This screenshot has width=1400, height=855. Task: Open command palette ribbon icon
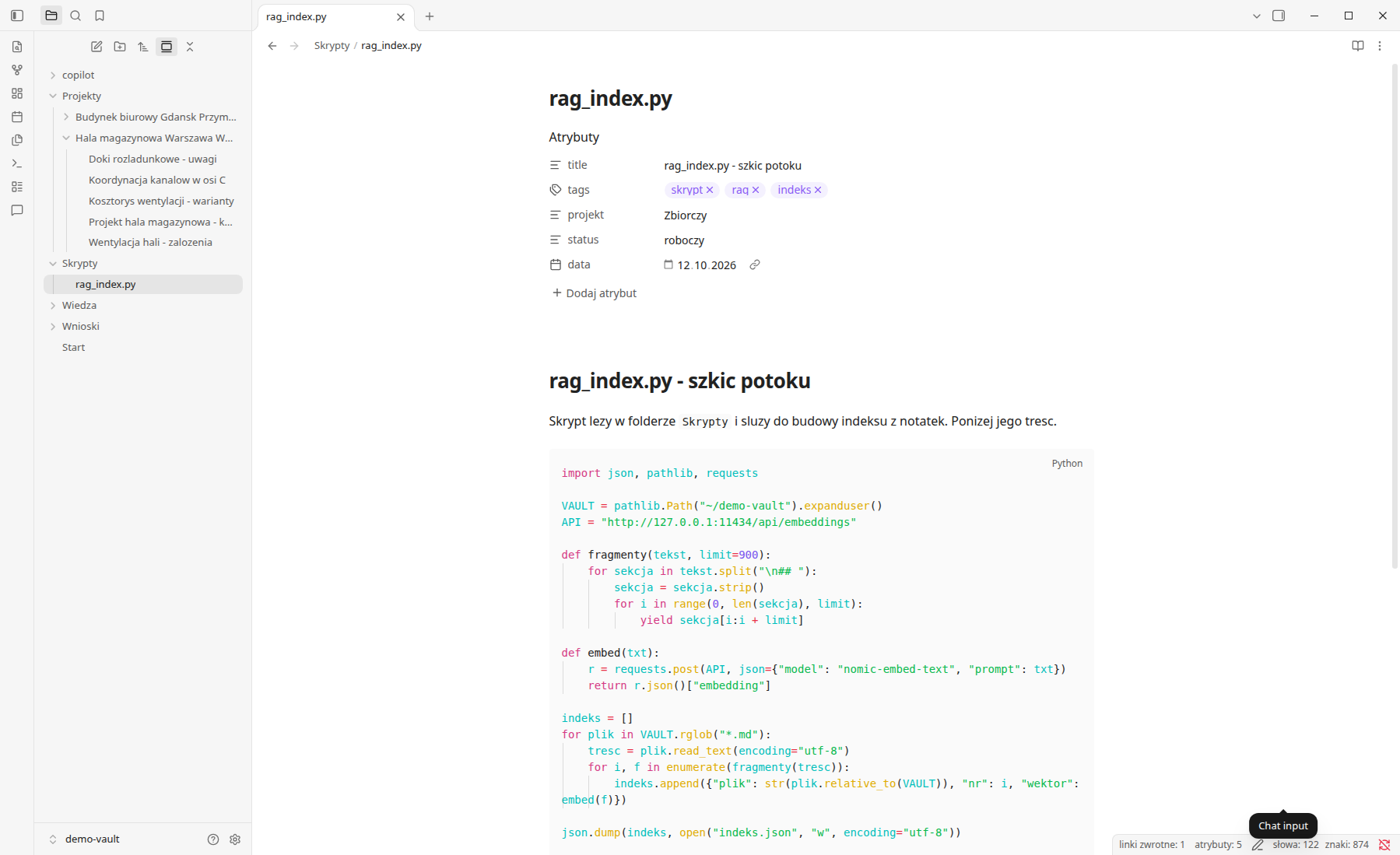[17, 163]
